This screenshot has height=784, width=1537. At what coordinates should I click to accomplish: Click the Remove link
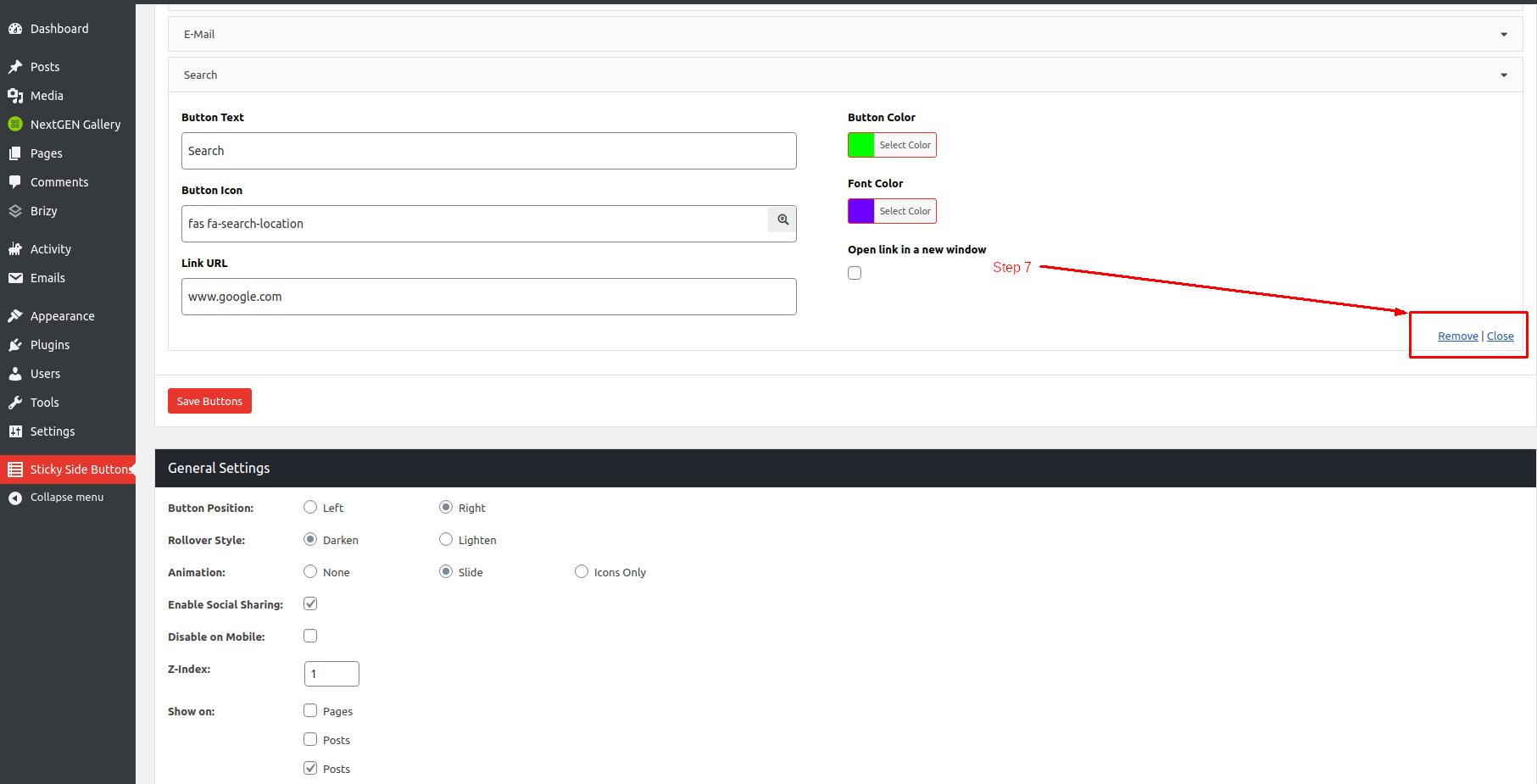pos(1457,336)
